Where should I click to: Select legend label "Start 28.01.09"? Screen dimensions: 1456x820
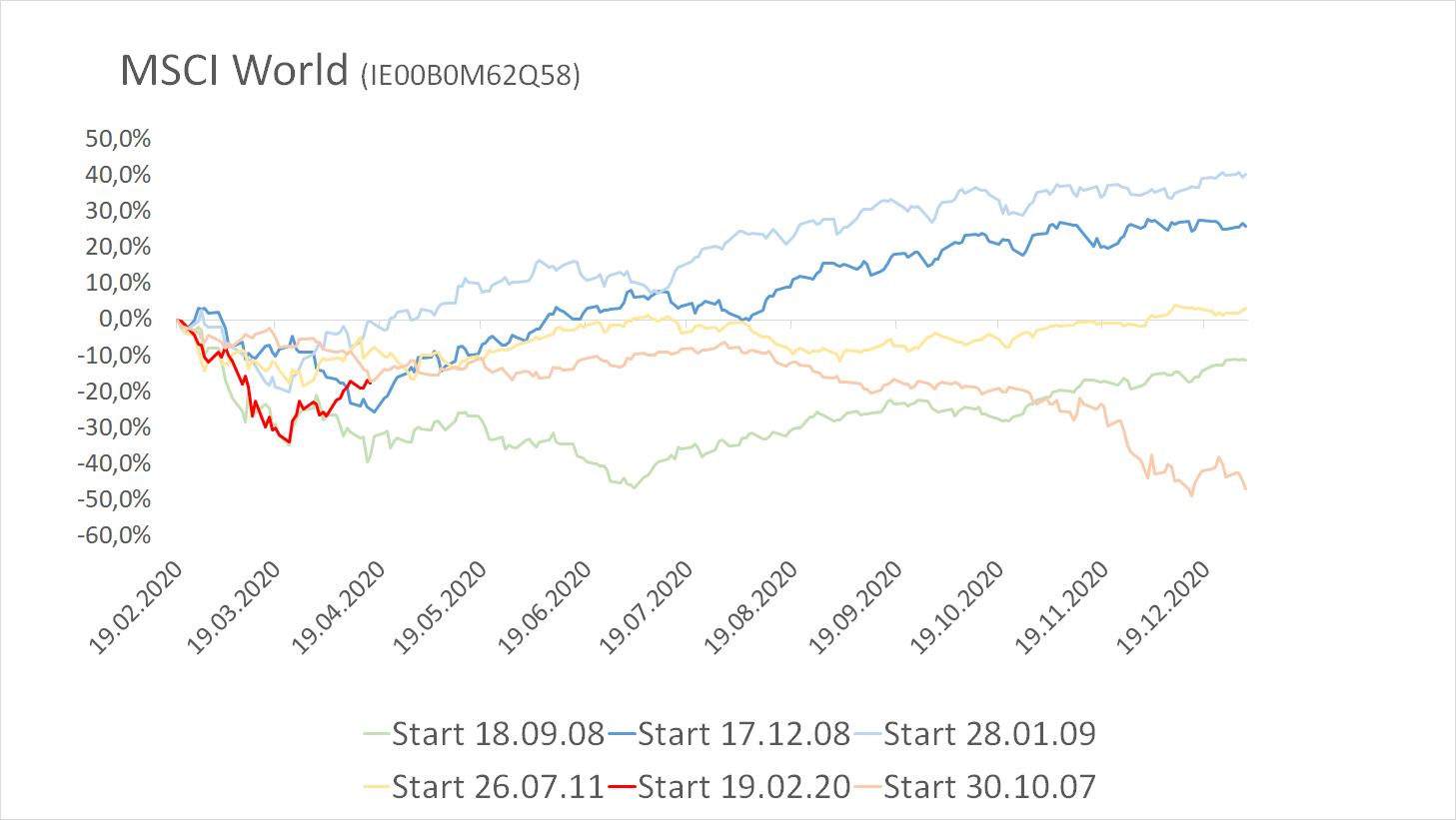tap(989, 734)
